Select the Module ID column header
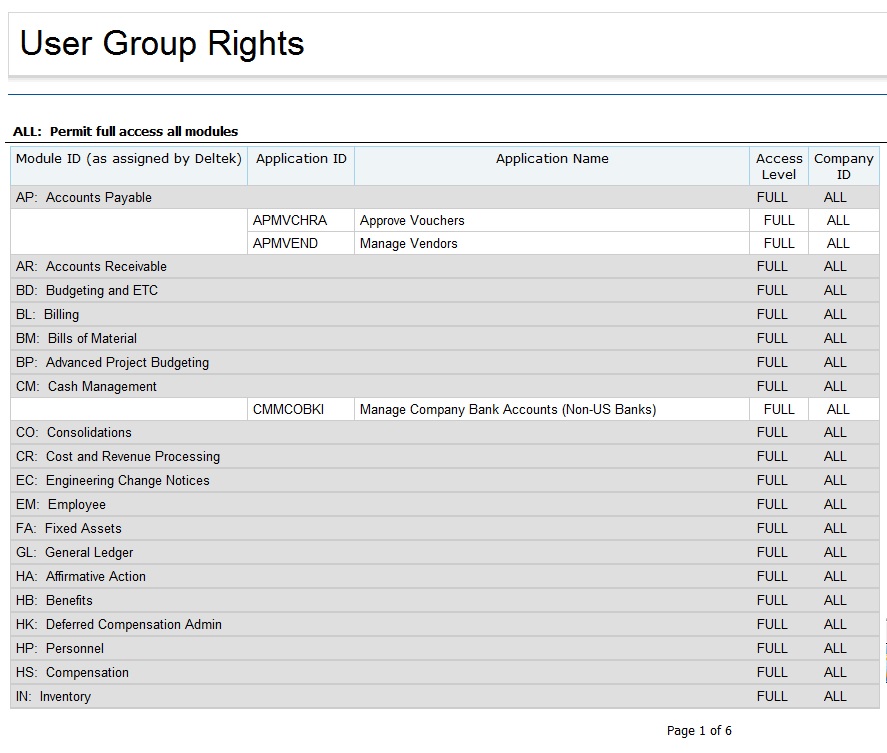Screen dimensions: 887x753 point(129,159)
